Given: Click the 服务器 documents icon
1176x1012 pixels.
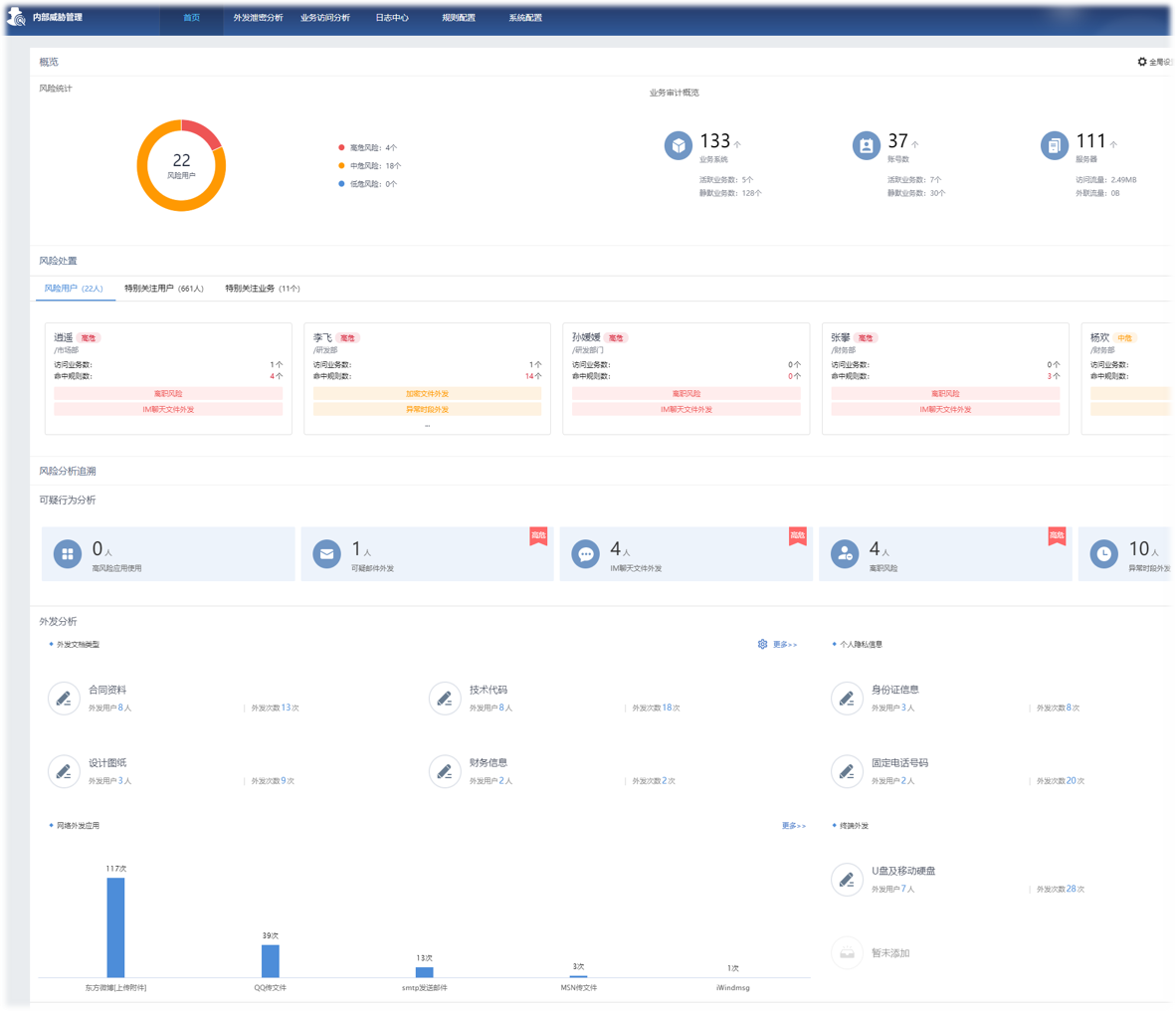Looking at the screenshot, I should [1055, 145].
